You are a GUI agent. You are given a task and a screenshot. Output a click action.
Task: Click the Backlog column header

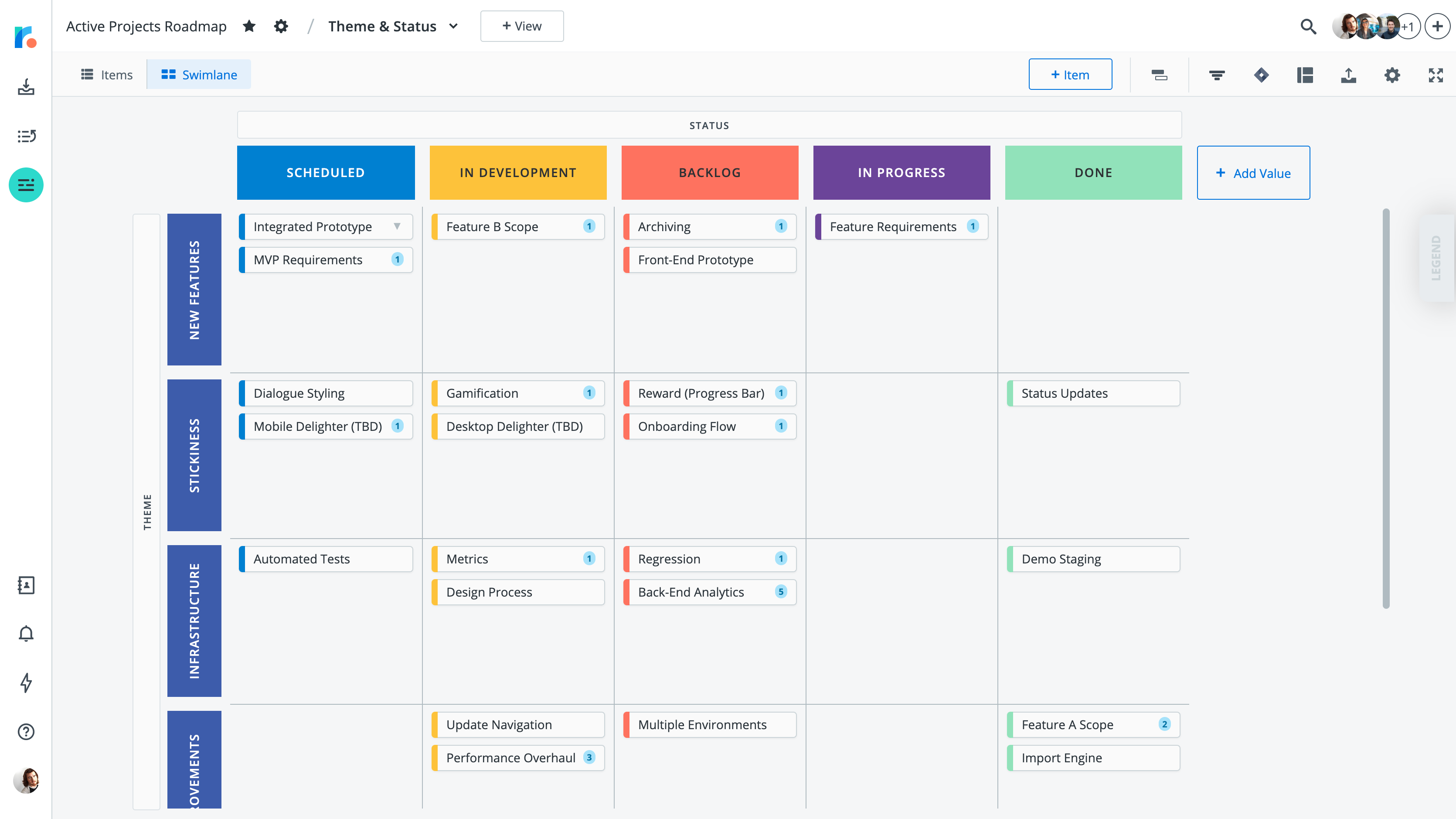click(710, 173)
